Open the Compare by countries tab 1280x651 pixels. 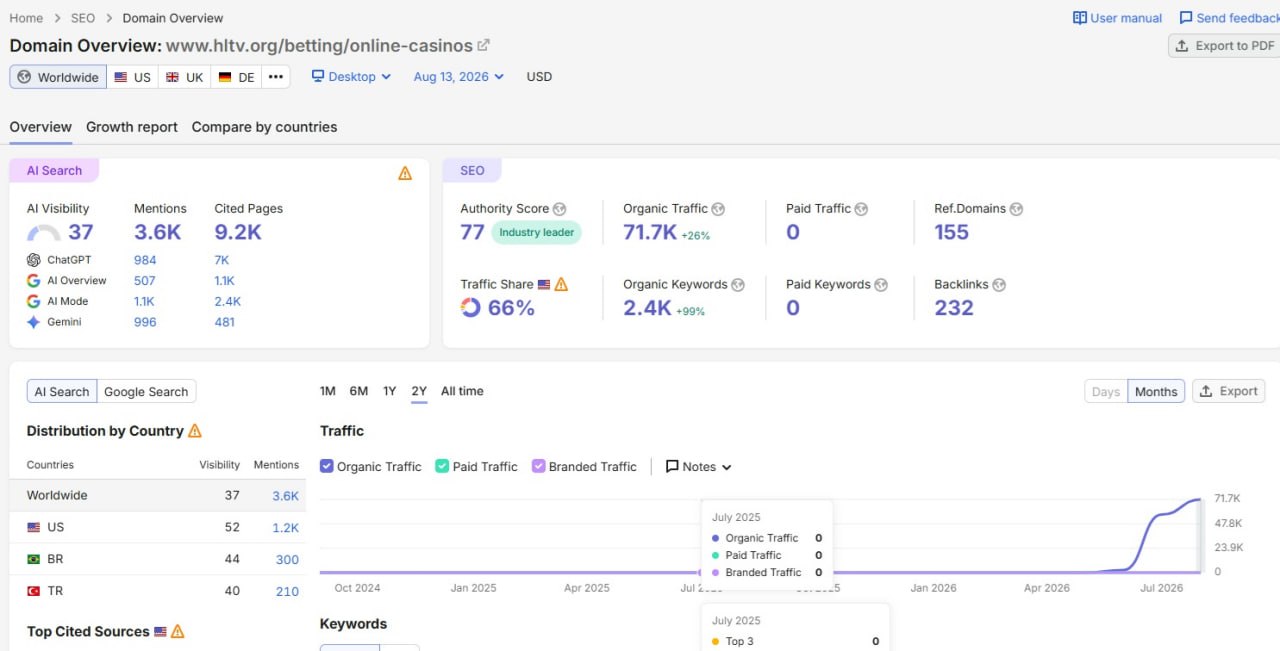264,127
